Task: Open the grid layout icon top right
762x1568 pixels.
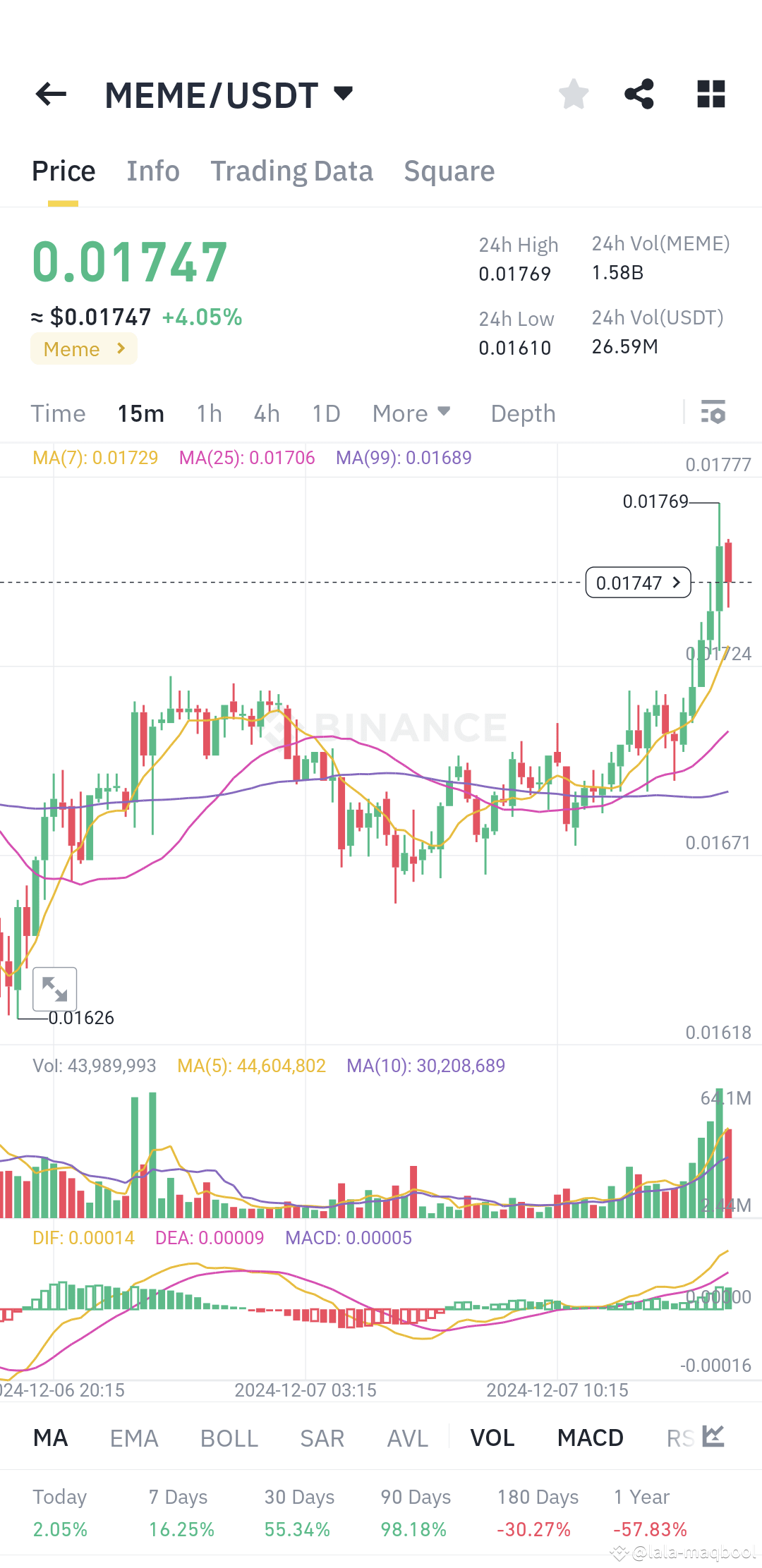Action: click(710, 93)
